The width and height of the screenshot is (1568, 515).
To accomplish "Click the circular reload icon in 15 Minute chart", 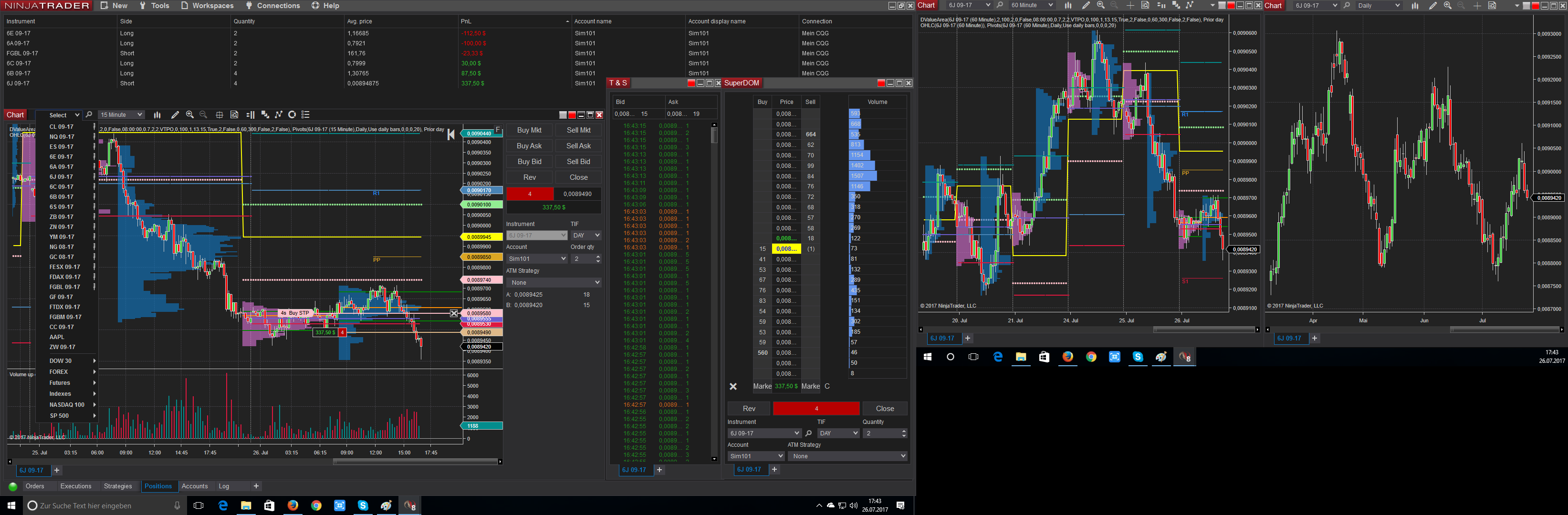I will pos(292,114).
